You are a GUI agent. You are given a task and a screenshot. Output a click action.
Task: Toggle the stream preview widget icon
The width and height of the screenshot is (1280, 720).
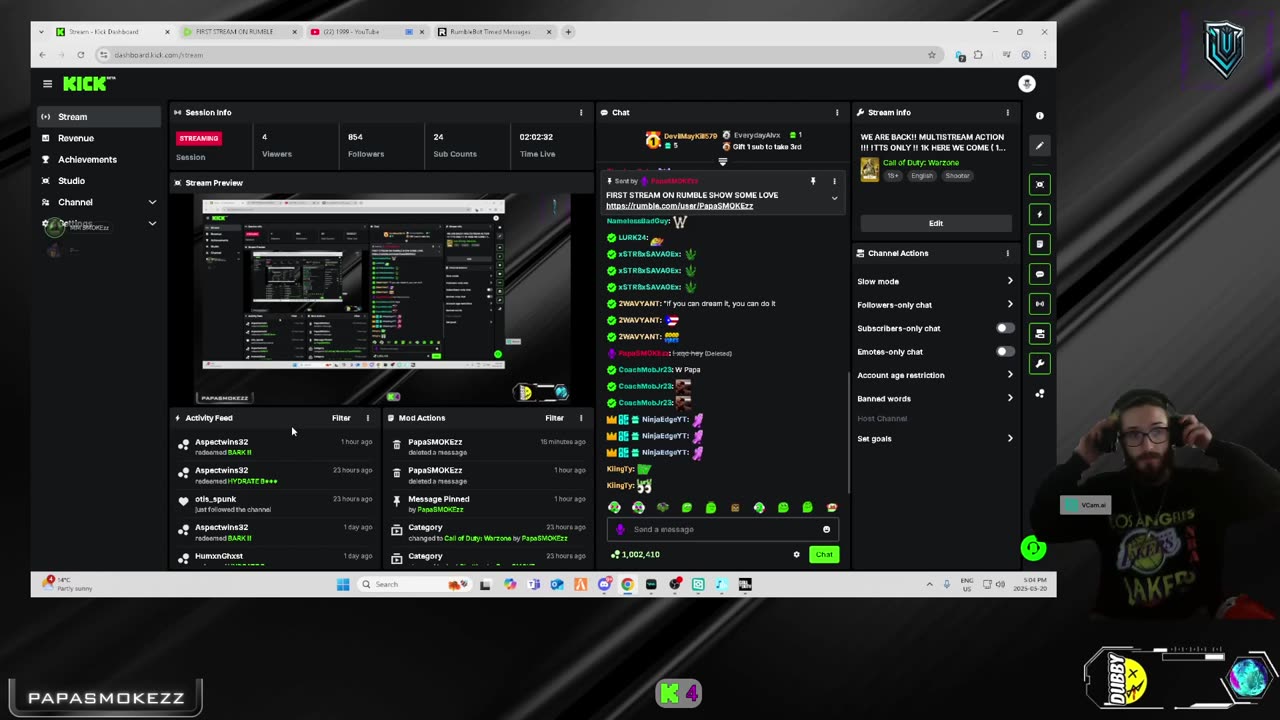tap(1039, 184)
